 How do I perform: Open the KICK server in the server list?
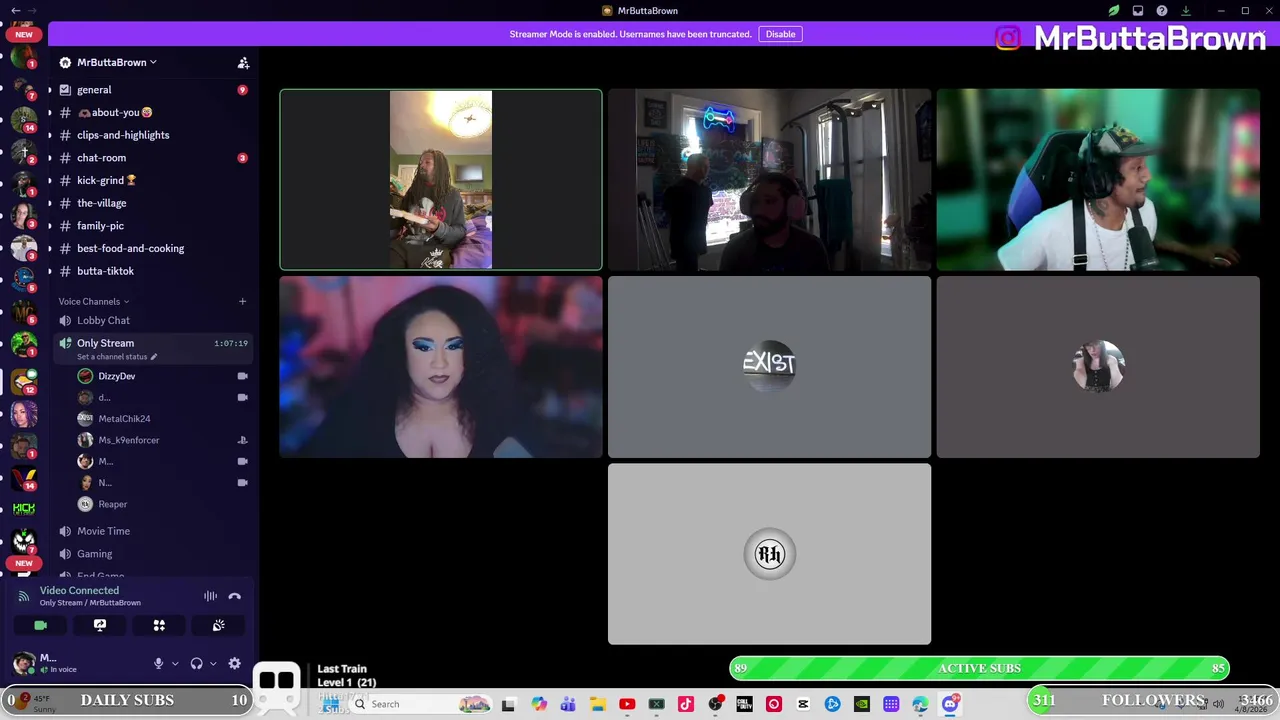click(x=24, y=509)
